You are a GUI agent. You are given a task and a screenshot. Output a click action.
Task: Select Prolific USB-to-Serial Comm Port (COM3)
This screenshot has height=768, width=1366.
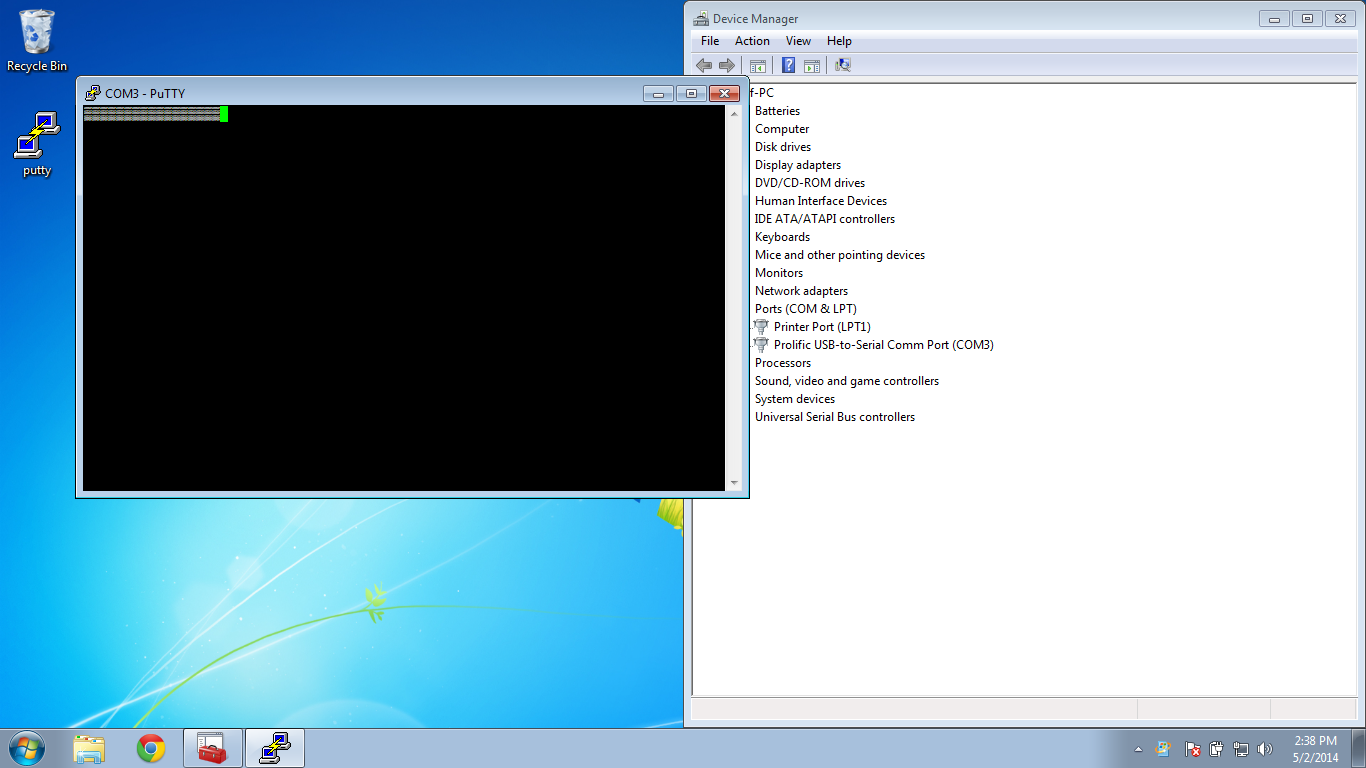point(884,344)
